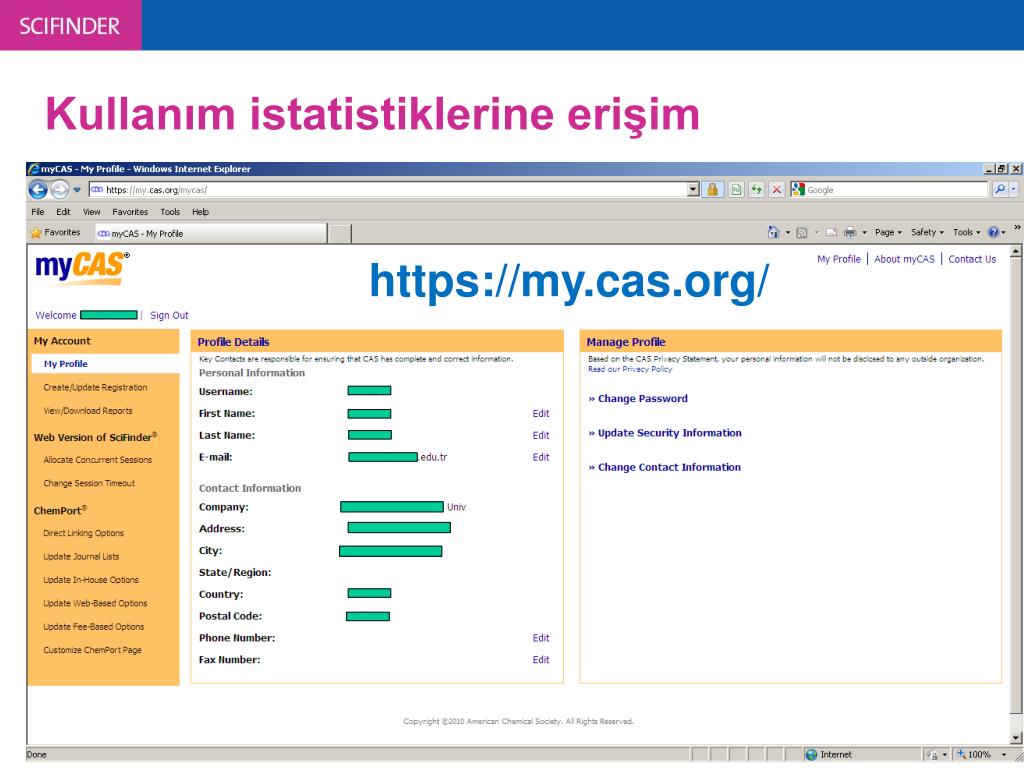Open the File menu

click(38, 212)
